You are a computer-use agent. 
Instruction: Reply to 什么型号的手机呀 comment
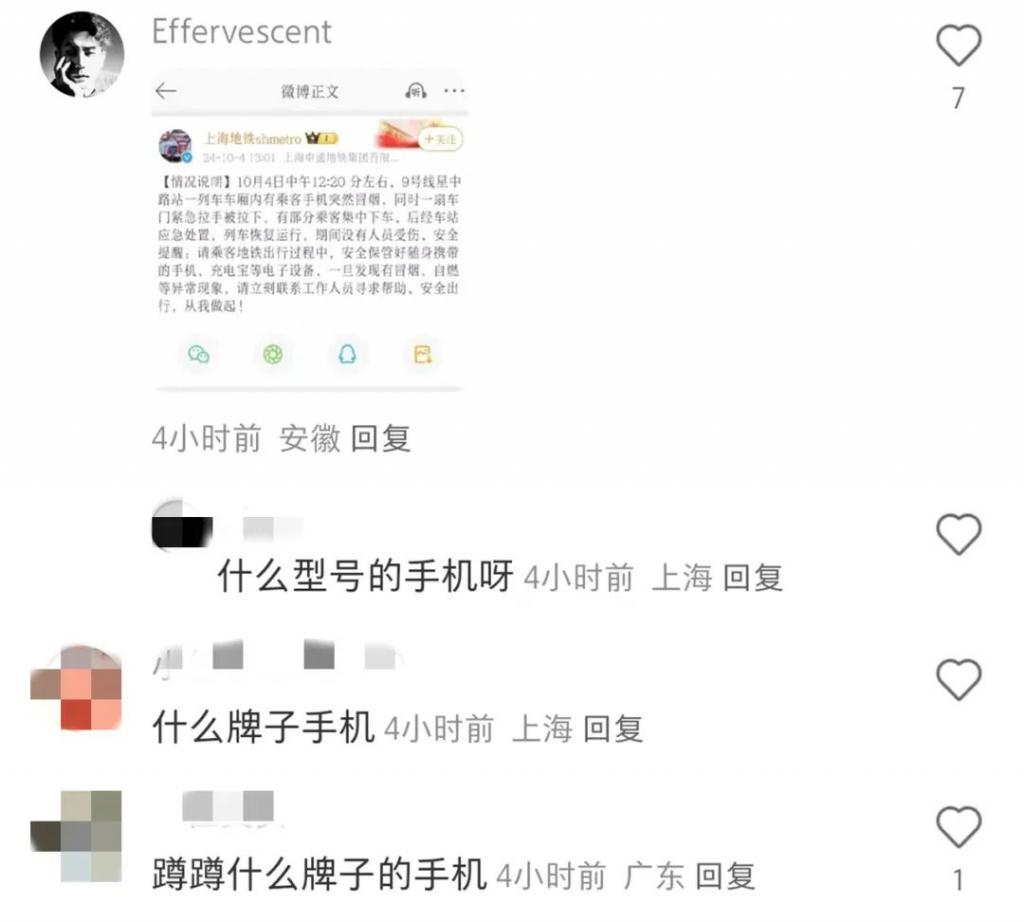[753, 578]
